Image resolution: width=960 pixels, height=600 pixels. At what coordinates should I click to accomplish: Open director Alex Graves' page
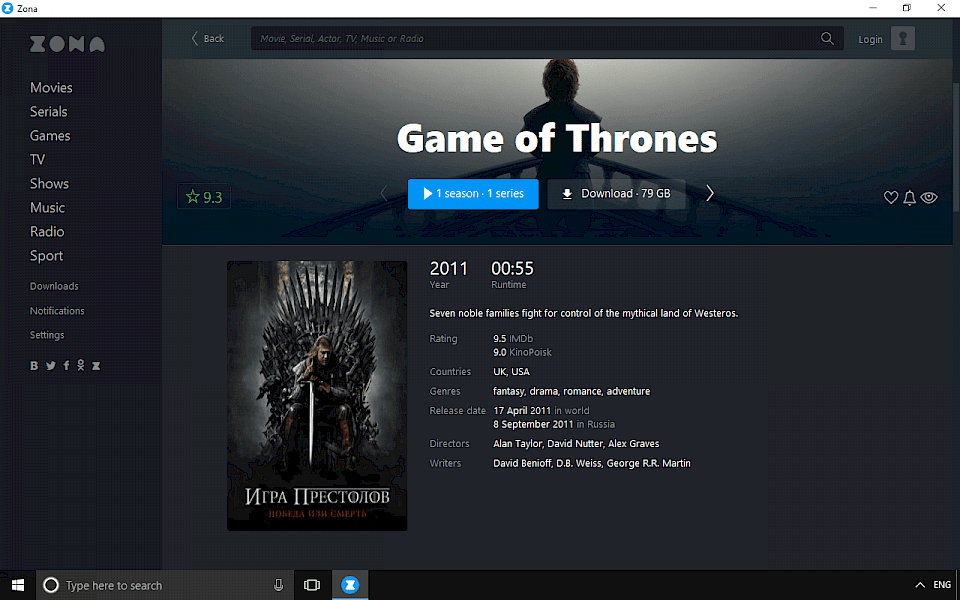[x=634, y=444]
